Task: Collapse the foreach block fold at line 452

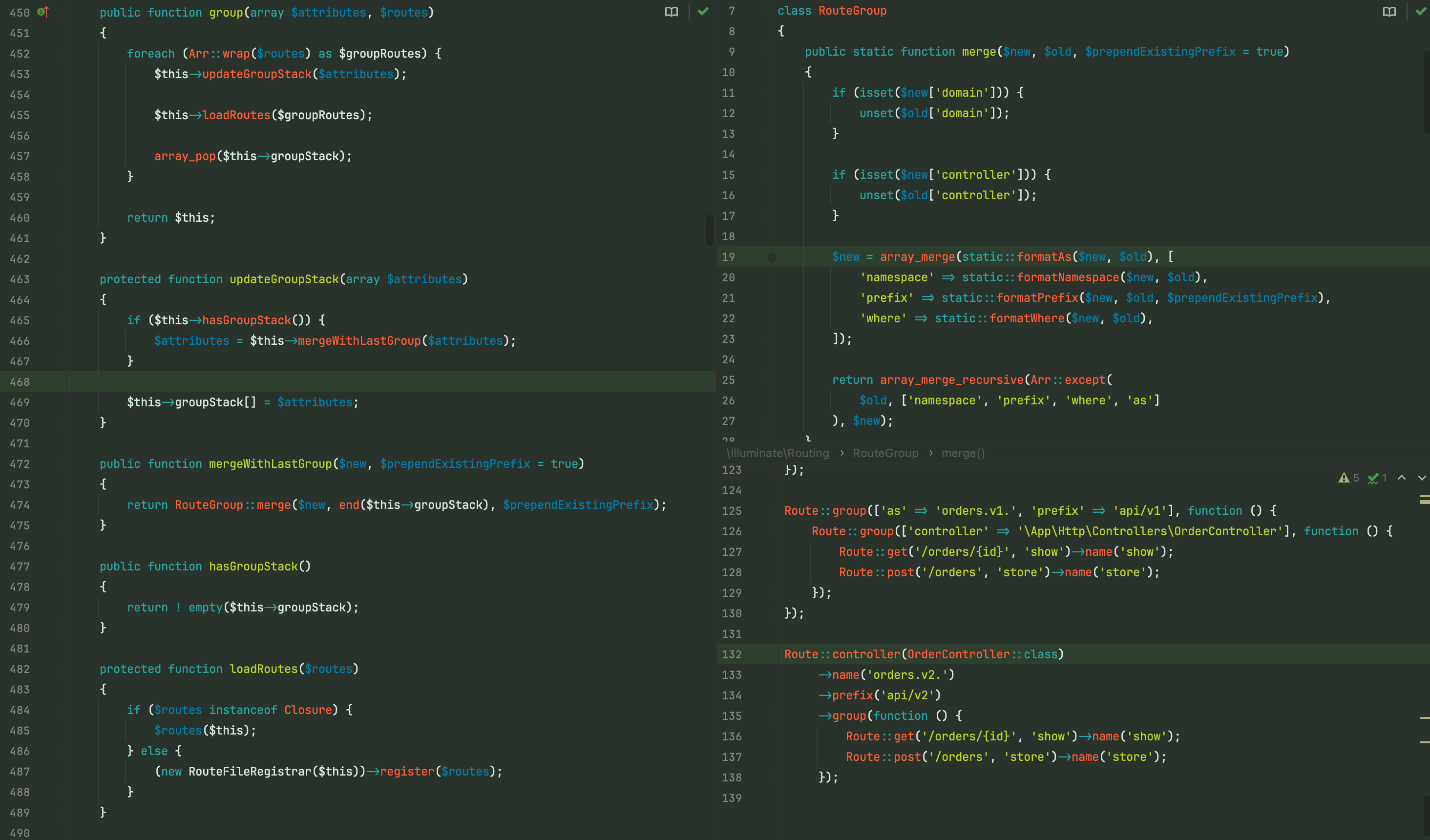Action: point(66,53)
